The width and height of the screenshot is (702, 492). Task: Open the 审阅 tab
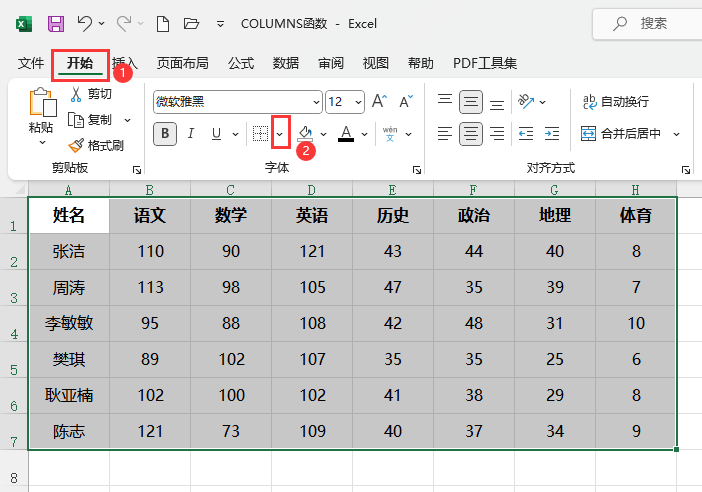[331, 63]
